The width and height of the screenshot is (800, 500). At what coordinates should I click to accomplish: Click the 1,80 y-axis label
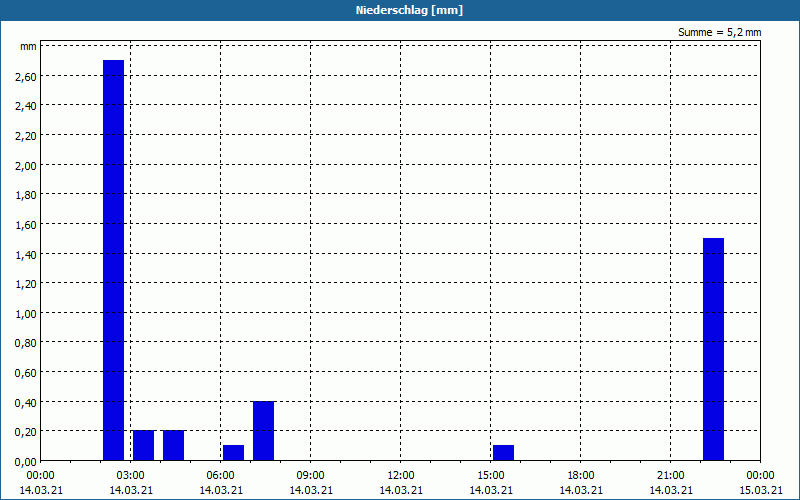pyautogui.click(x=26, y=195)
